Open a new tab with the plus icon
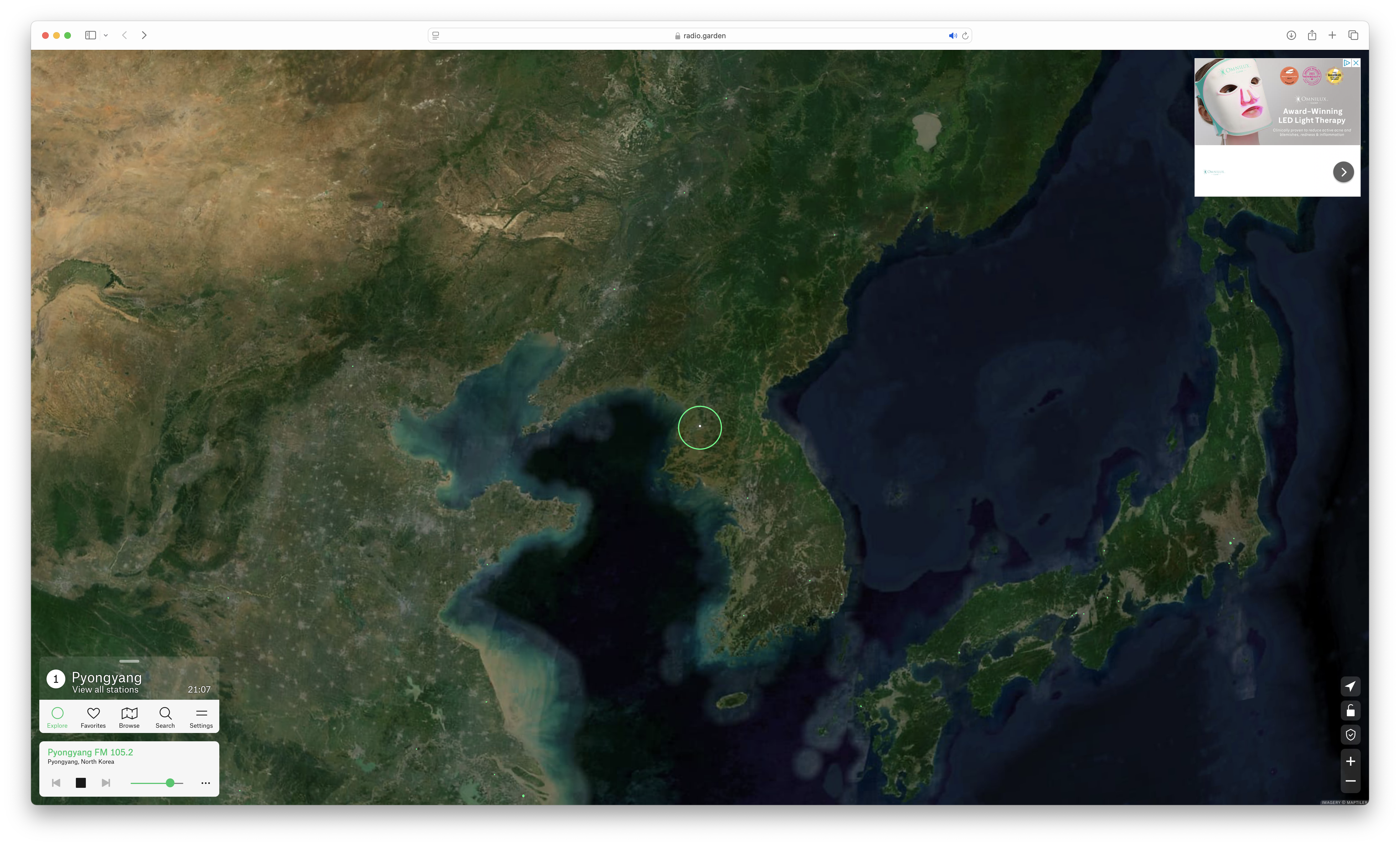 click(x=1332, y=35)
